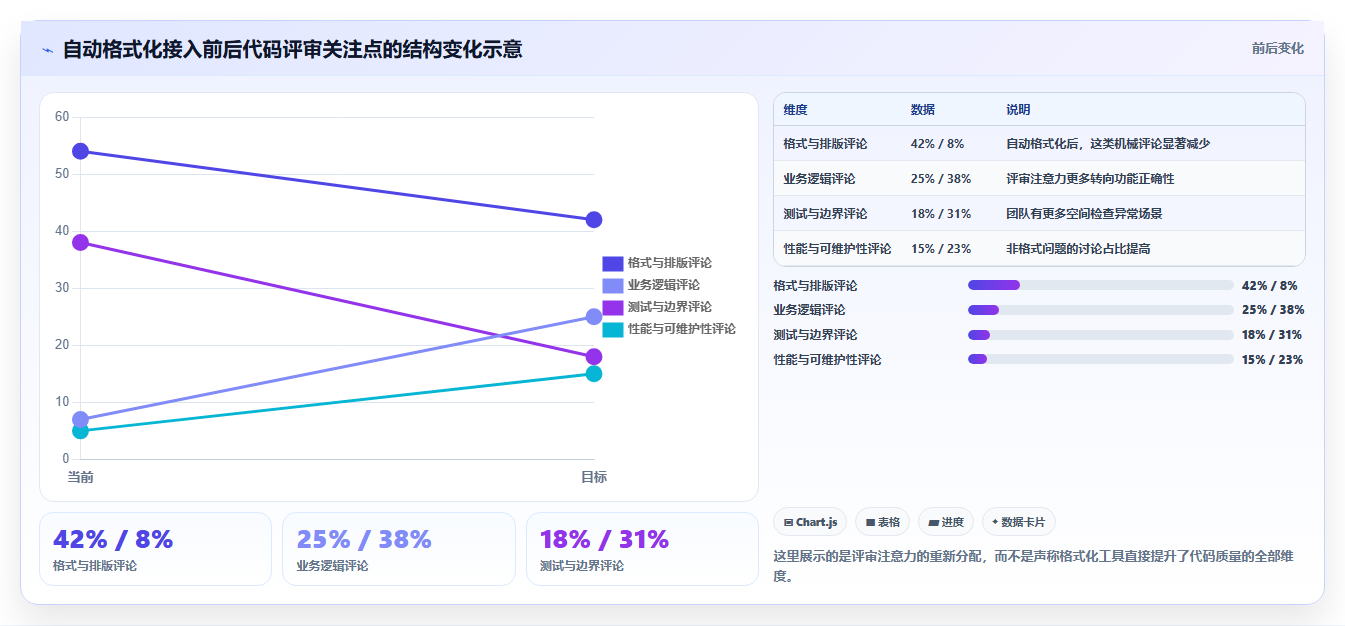
Task: Open the 18% / 31% 测试与边界评论 stat card
Action: pyautogui.click(x=642, y=549)
